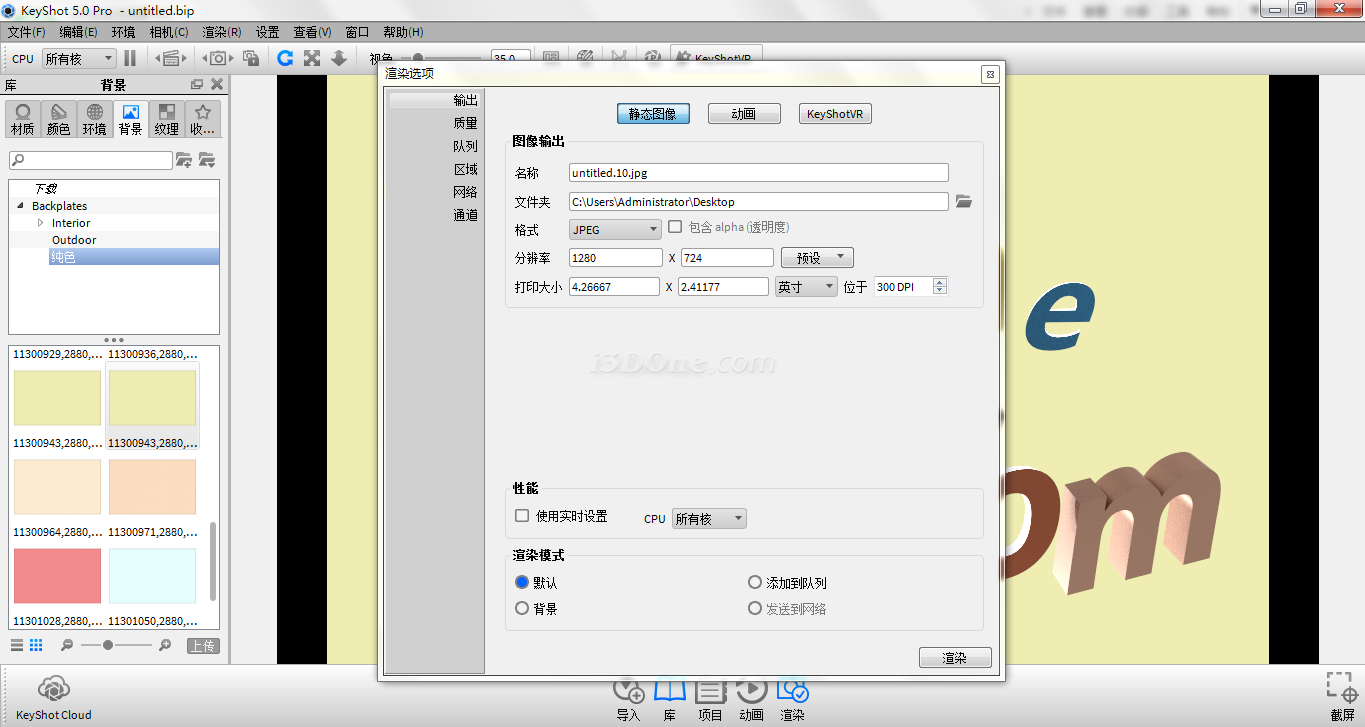This screenshot has height=727, width=1365.
Task: Open the JPEG format dropdown
Action: coord(615,230)
